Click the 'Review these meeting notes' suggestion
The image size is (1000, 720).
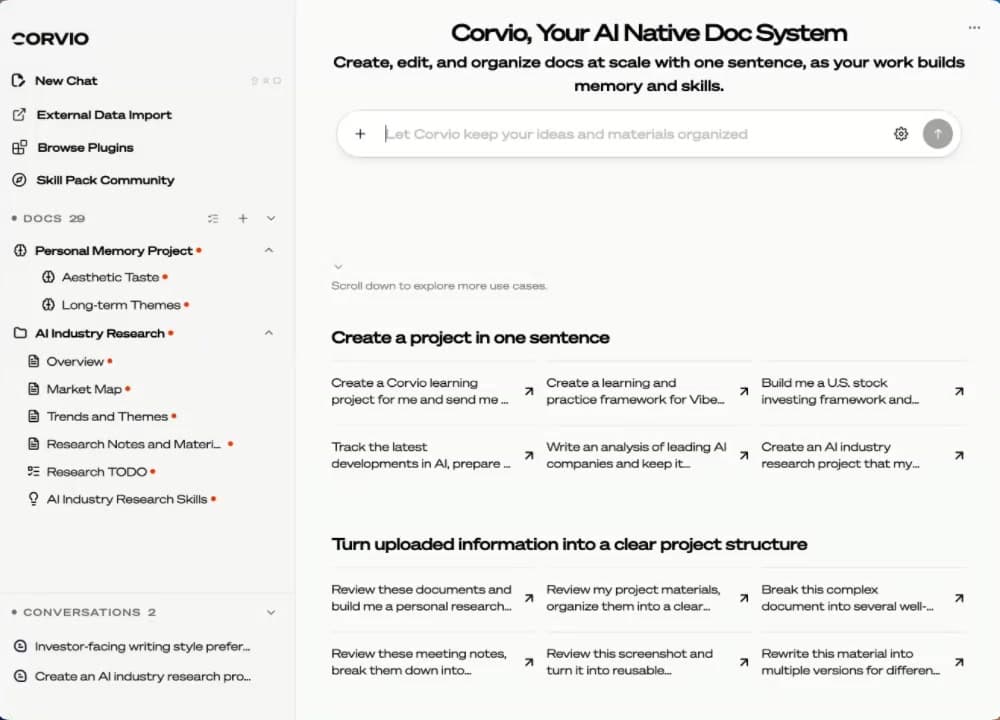coord(420,661)
